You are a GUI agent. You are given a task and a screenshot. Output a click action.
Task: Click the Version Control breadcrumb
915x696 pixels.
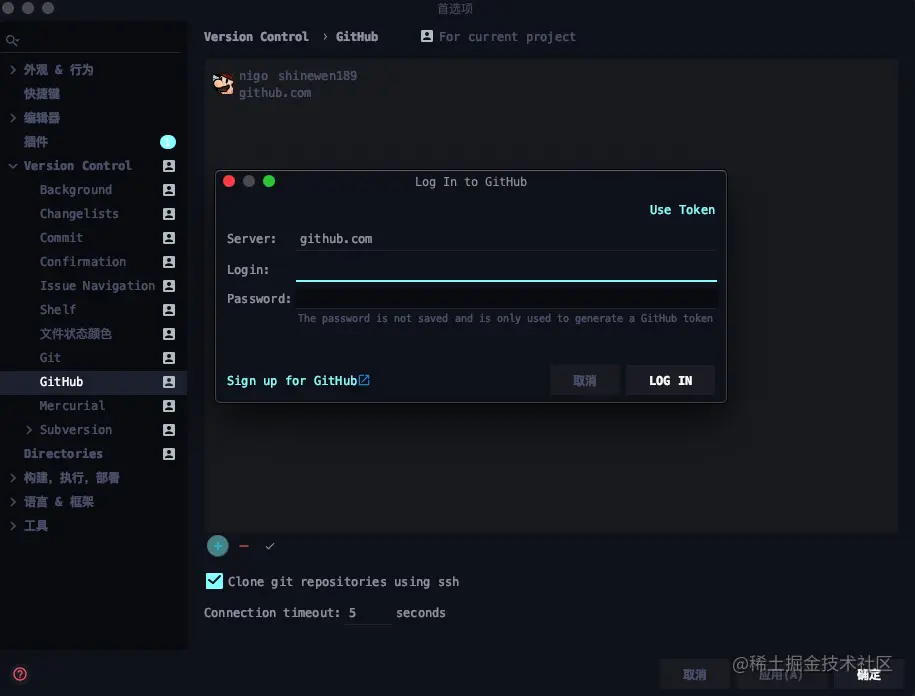[256, 36]
